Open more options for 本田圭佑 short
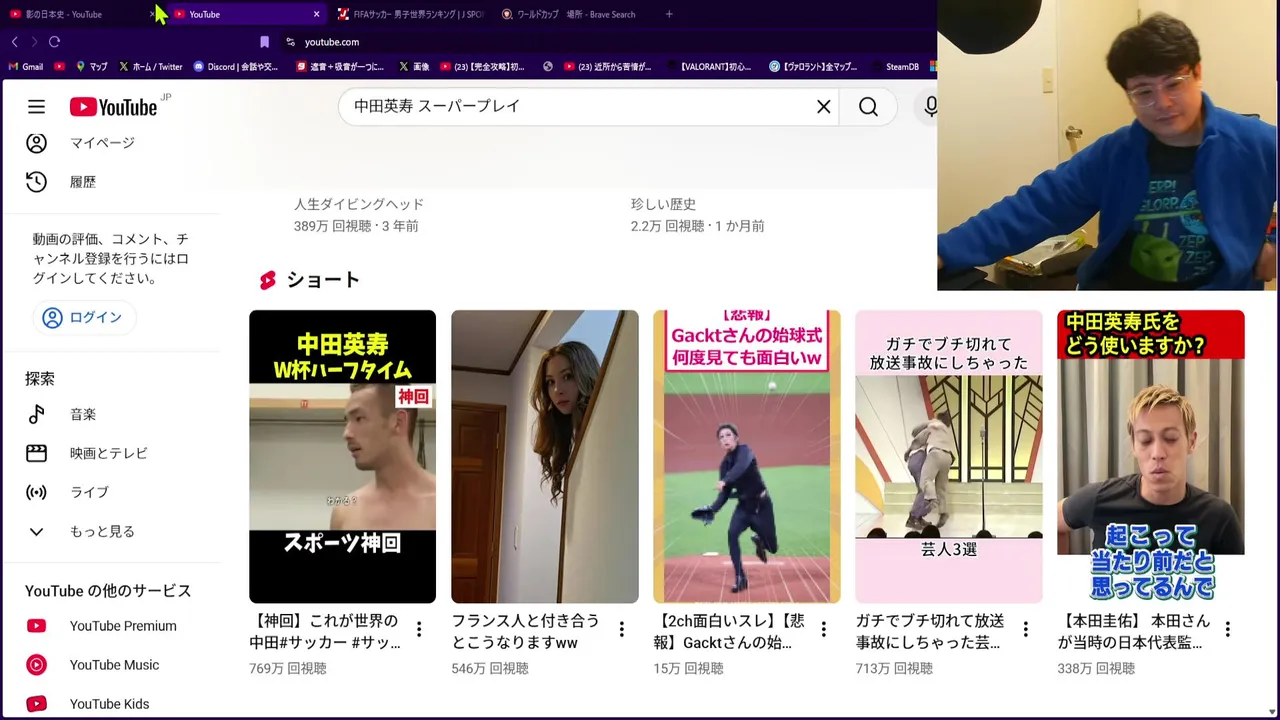The height and width of the screenshot is (720, 1280). coord(1227,629)
